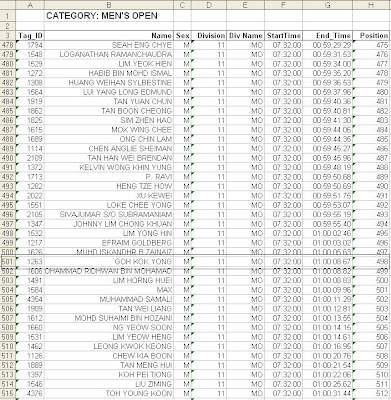Click the name LOGANATHAN RAMANCHAUDRA
The height and width of the screenshot is (400, 391).
coord(116,54)
